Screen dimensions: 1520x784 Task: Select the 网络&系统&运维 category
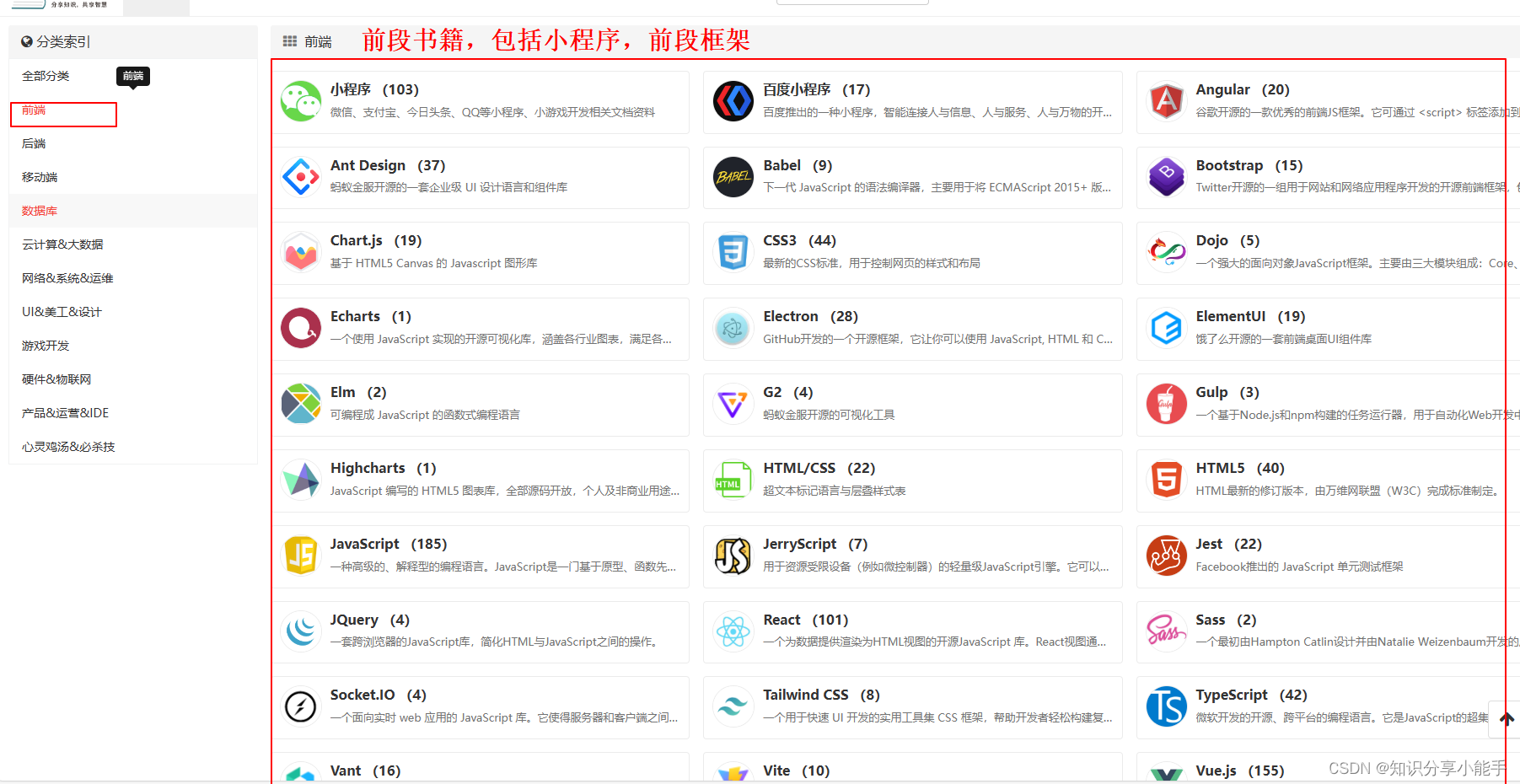point(67,278)
